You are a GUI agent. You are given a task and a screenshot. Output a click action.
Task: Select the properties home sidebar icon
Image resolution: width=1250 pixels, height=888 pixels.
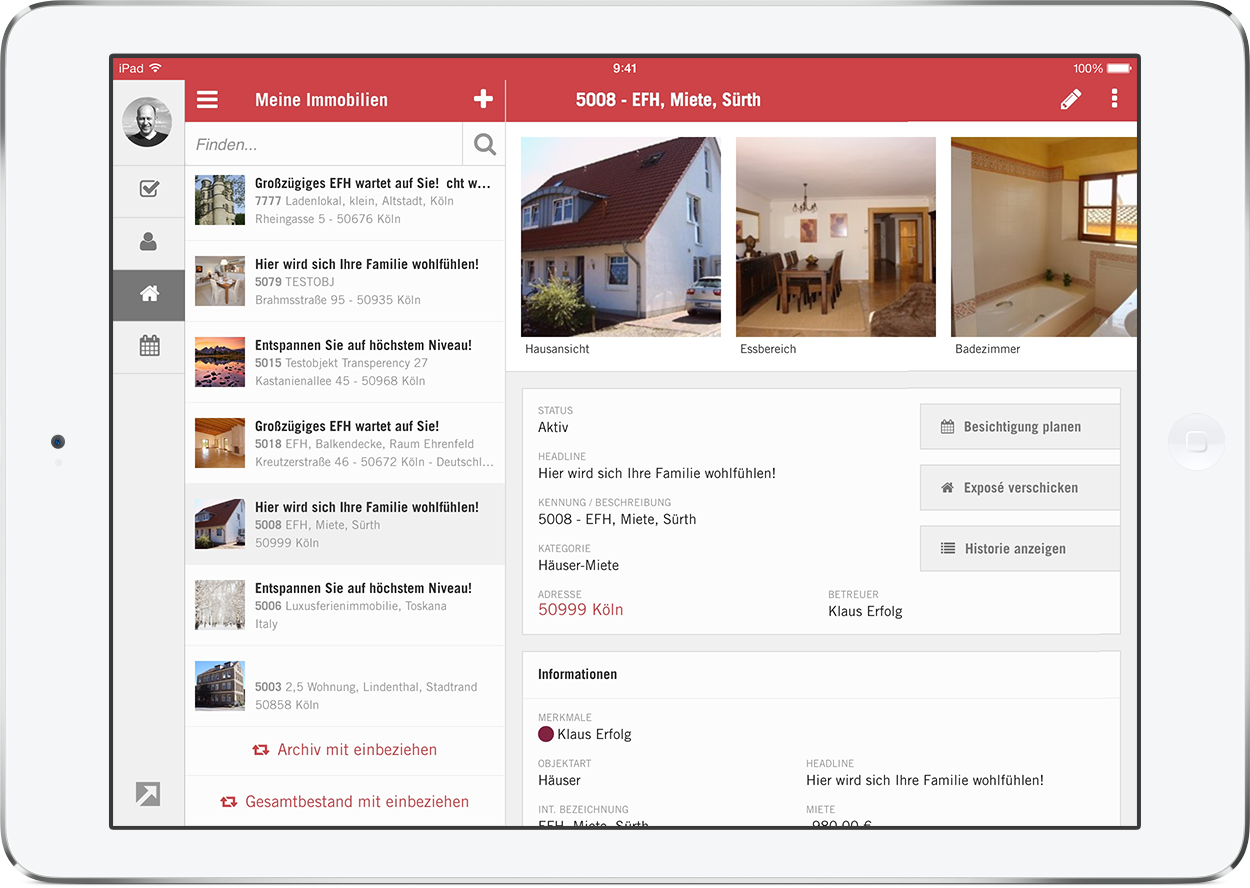click(x=149, y=294)
